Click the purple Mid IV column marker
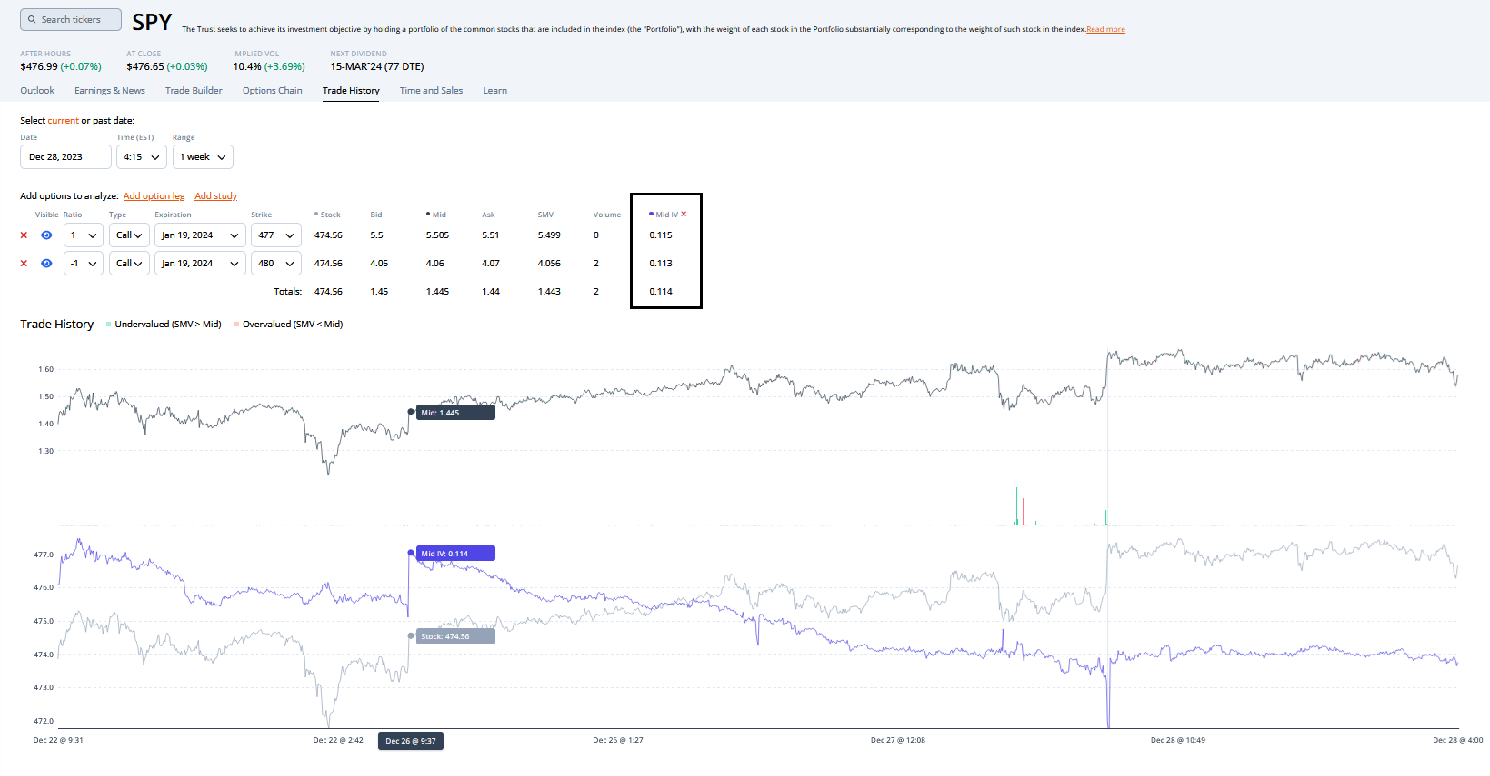 click(651, 214)
